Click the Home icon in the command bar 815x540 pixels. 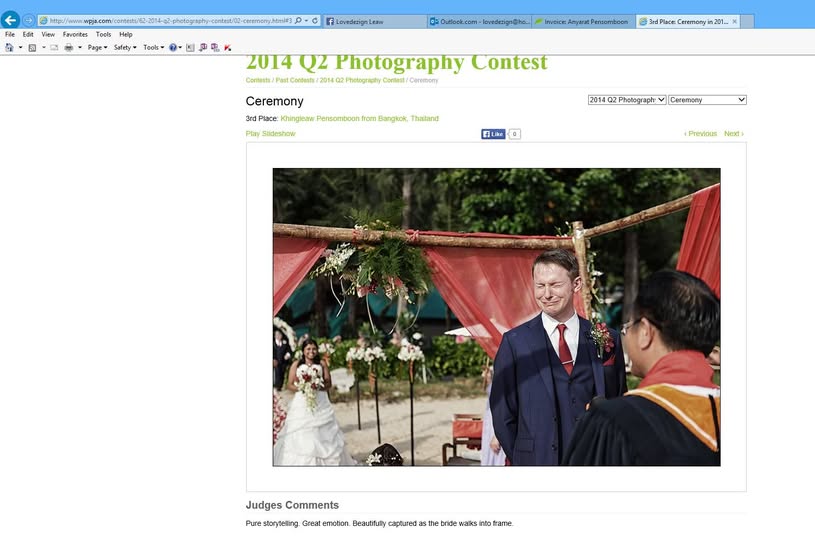point(9,47)
